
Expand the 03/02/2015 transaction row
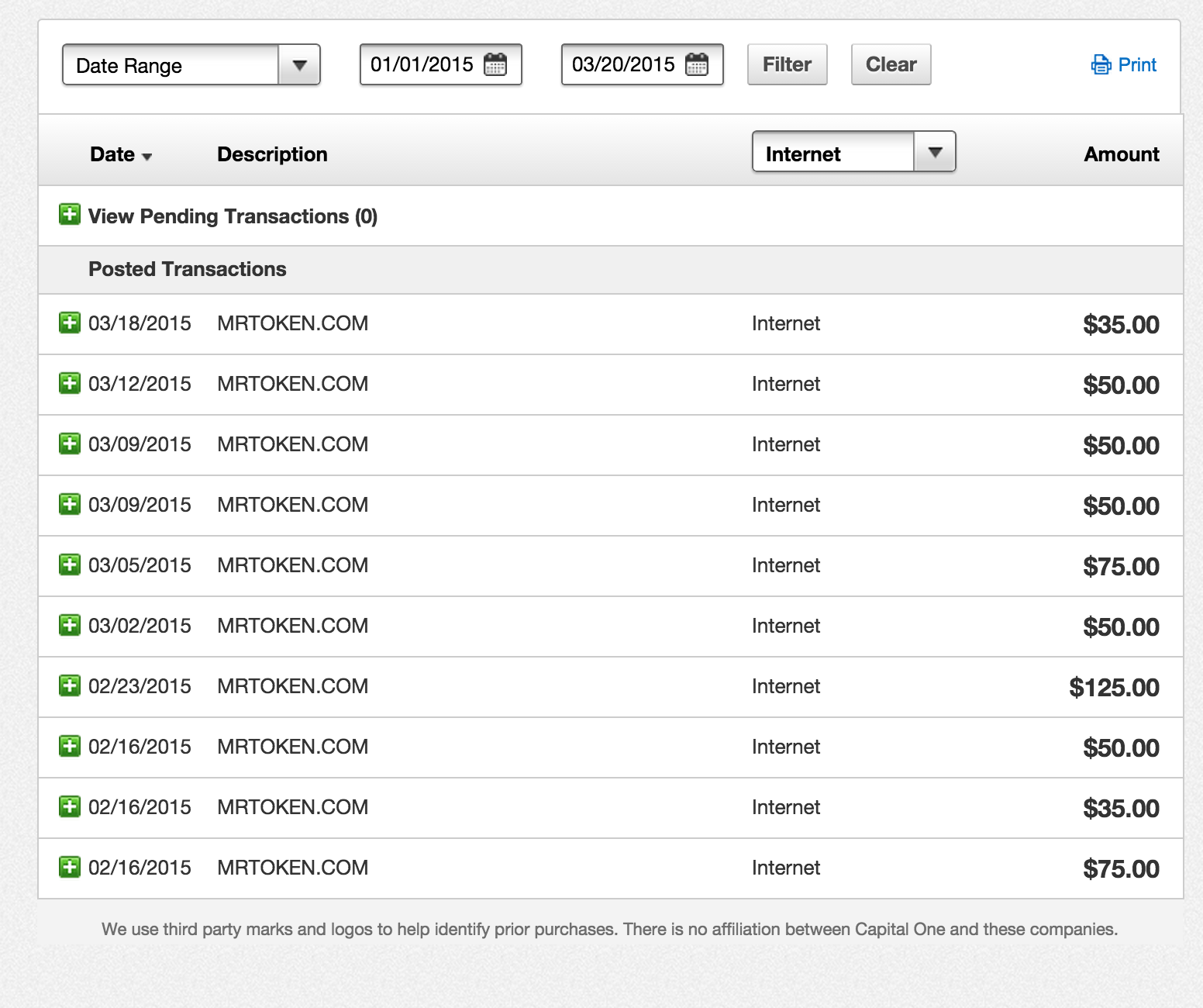(70, 624)
